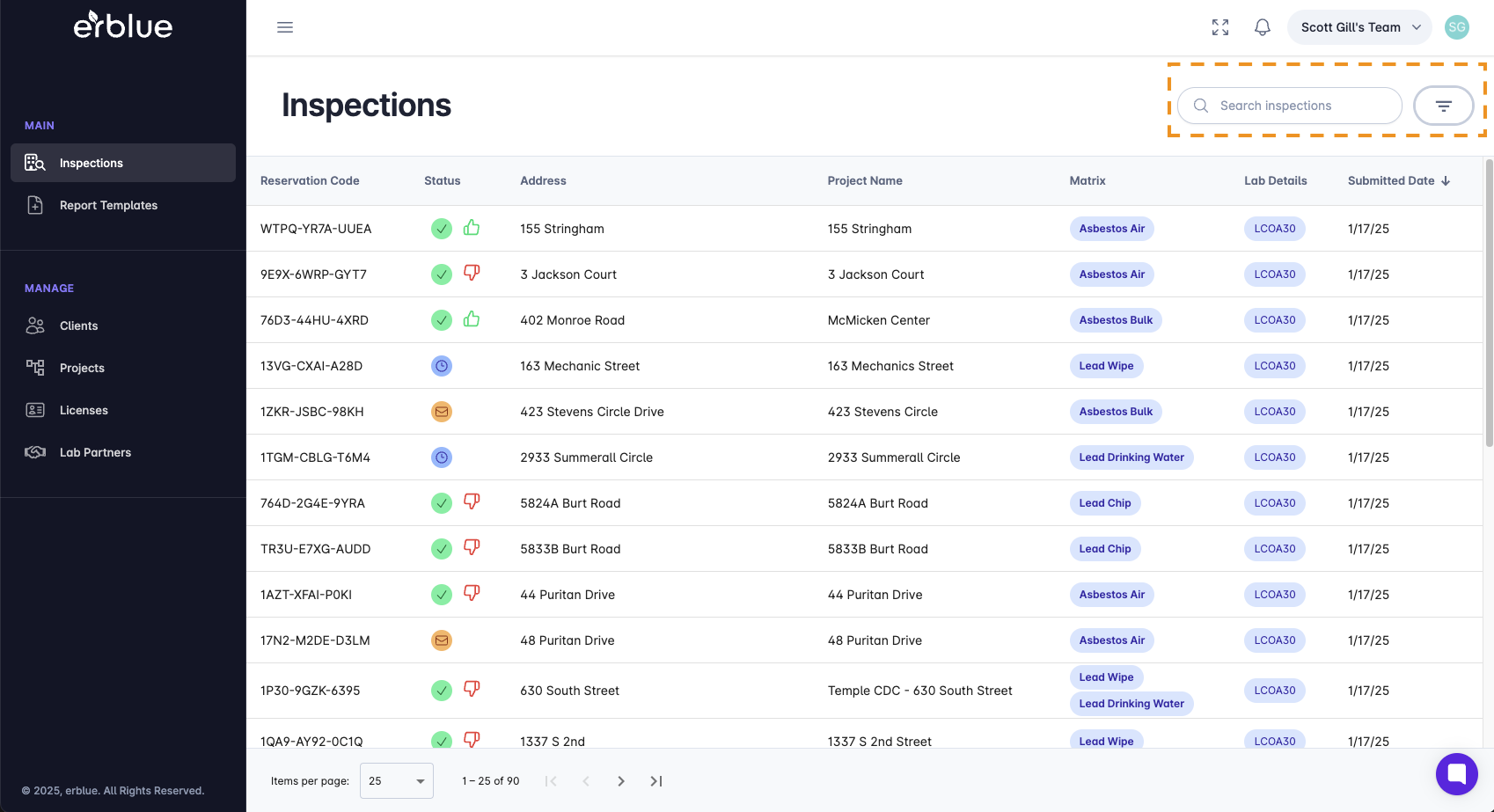Click the hamburger menu icon
The height and width of the screenshot is (812, 1494).
point(285,27)
